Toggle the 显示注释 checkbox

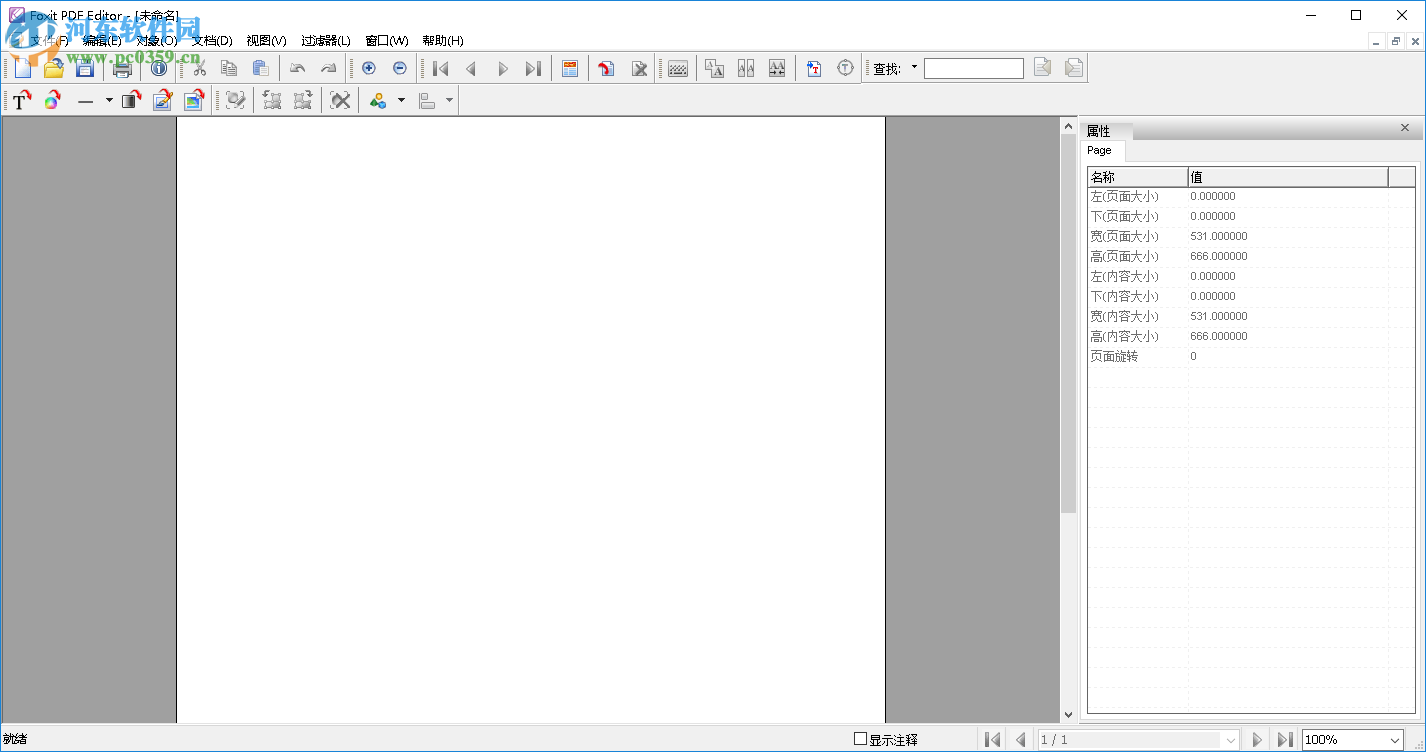click(x=860, y=739)
